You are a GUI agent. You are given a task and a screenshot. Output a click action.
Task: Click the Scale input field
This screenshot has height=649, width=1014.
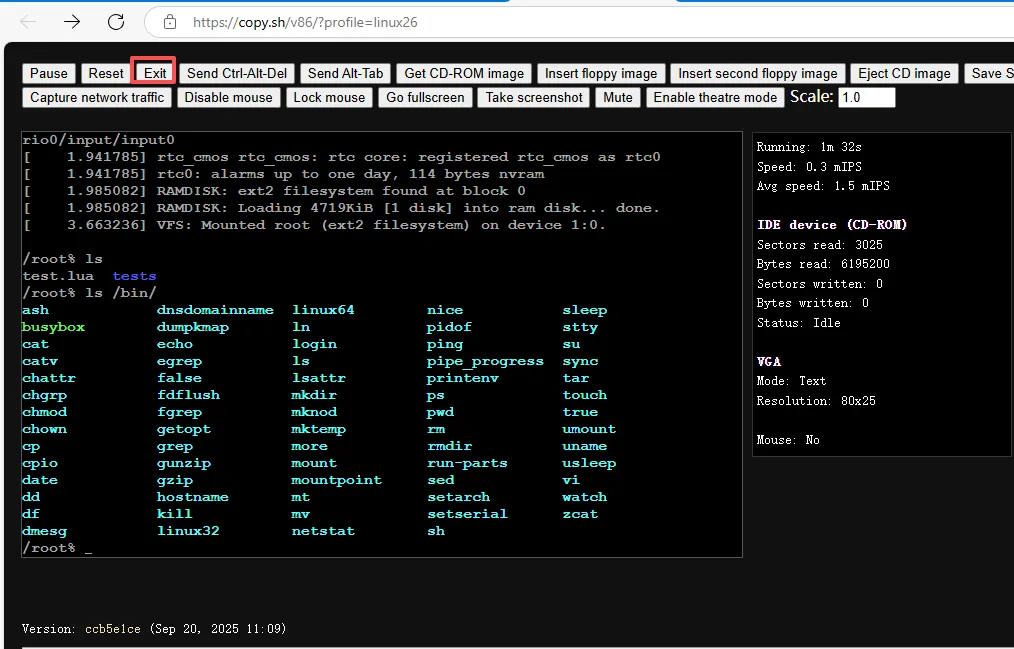867,98
